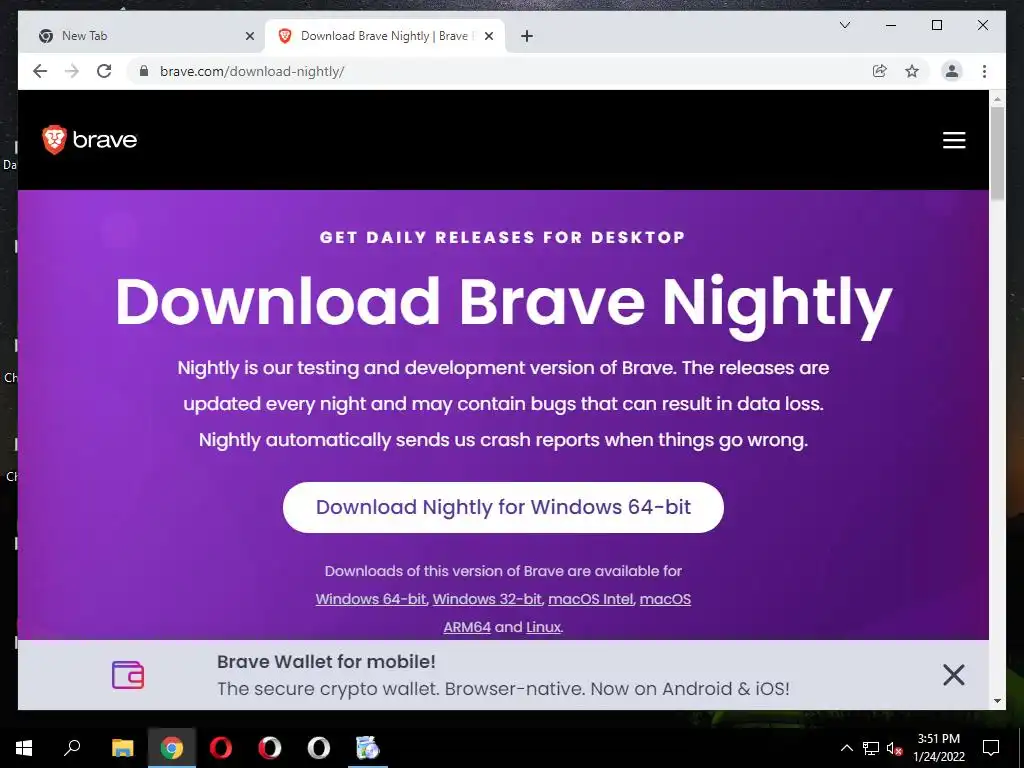This screenshot has height=768, width=1024.
Task: Open Windows notification center
Action: pos(991,748)
